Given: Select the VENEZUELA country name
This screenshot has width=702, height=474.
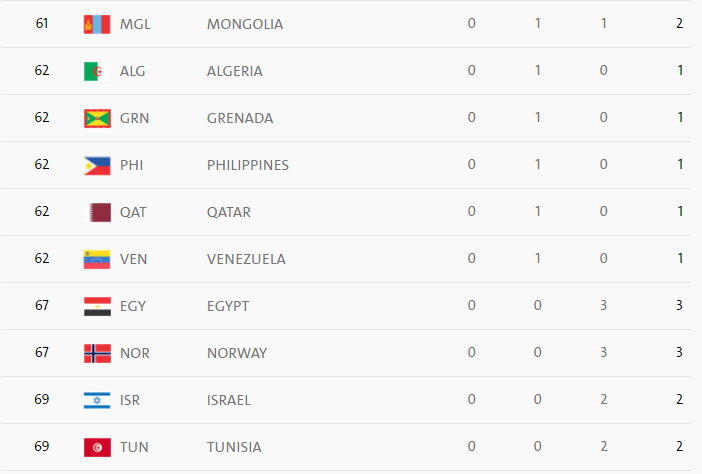Looking at the screenshot, I should pyautogui.click(x=246, y=259).
